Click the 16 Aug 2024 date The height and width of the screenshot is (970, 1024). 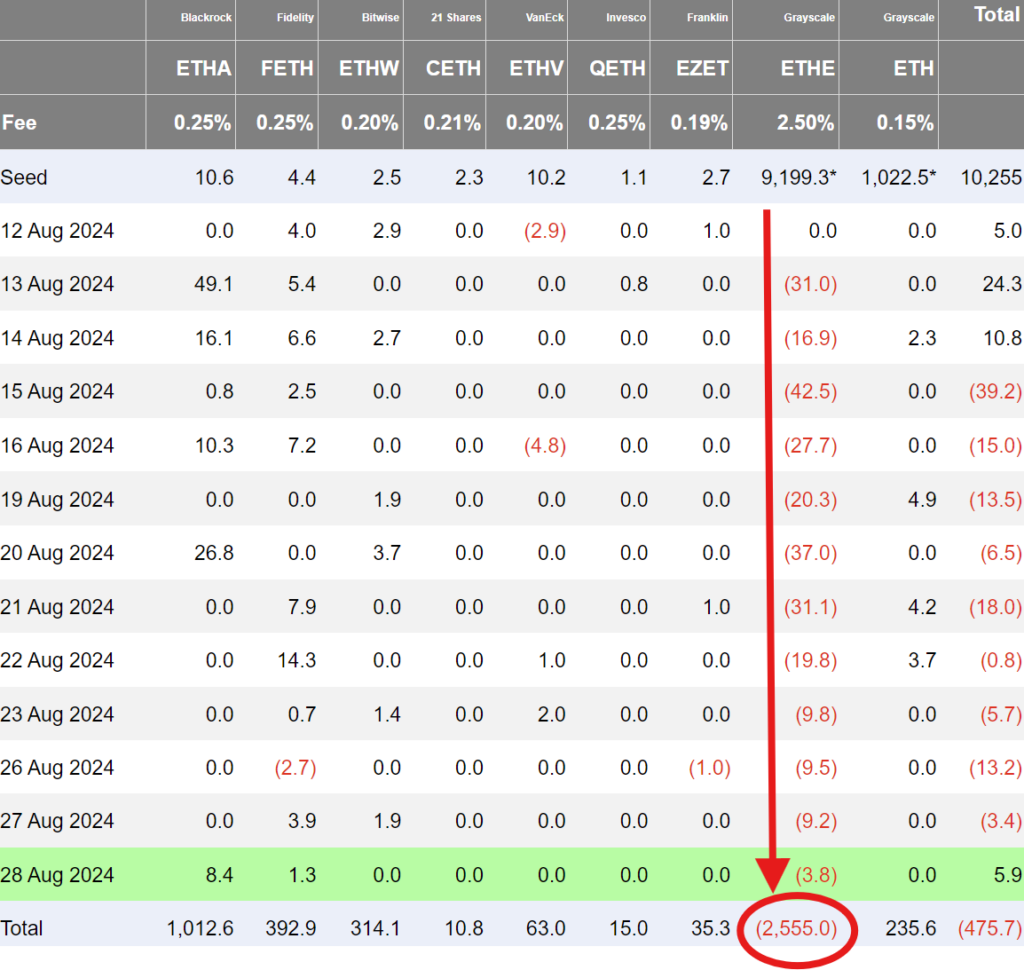[x=57, y=446]
